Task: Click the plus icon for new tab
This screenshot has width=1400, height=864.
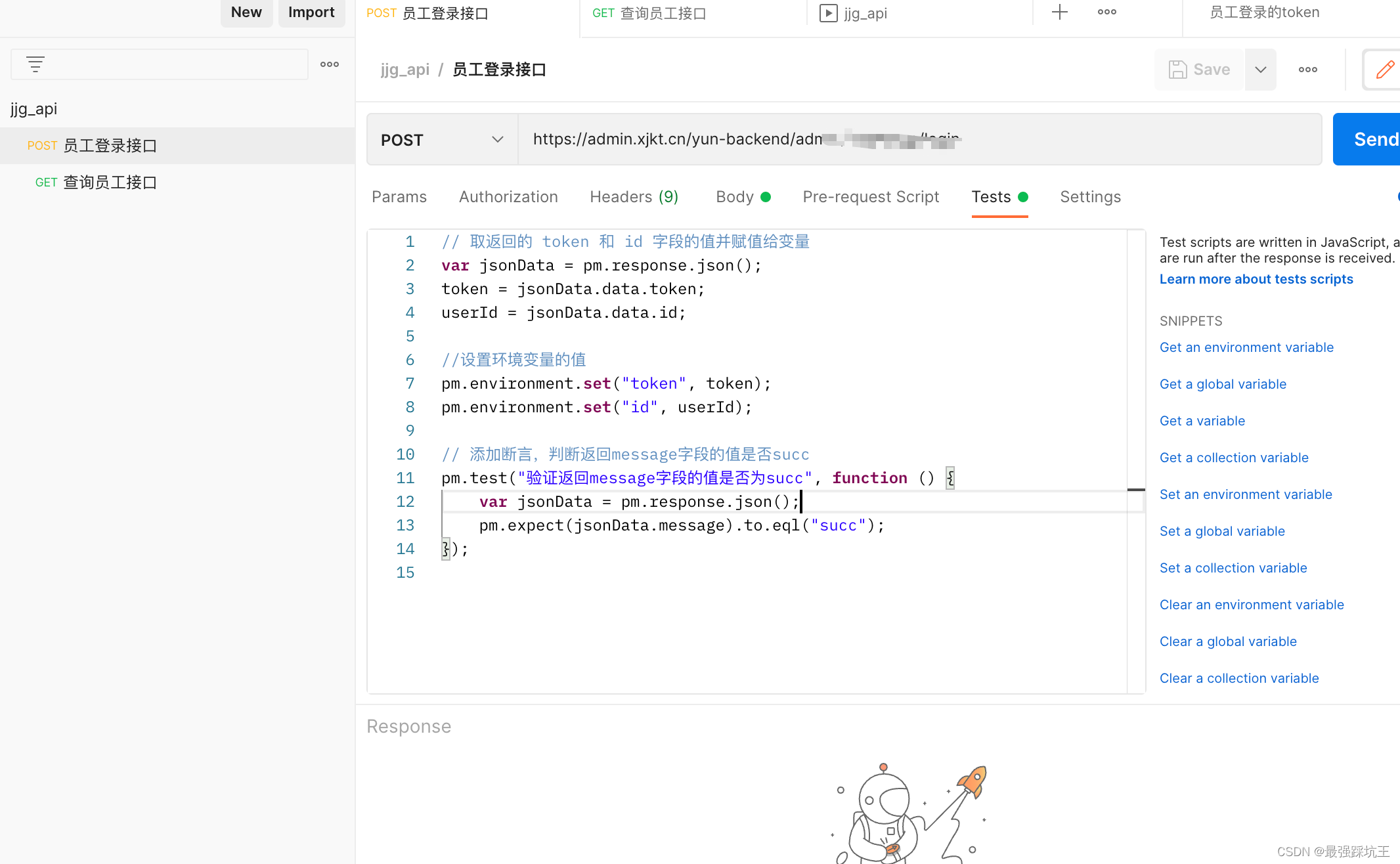Action: pos(1059,12)
